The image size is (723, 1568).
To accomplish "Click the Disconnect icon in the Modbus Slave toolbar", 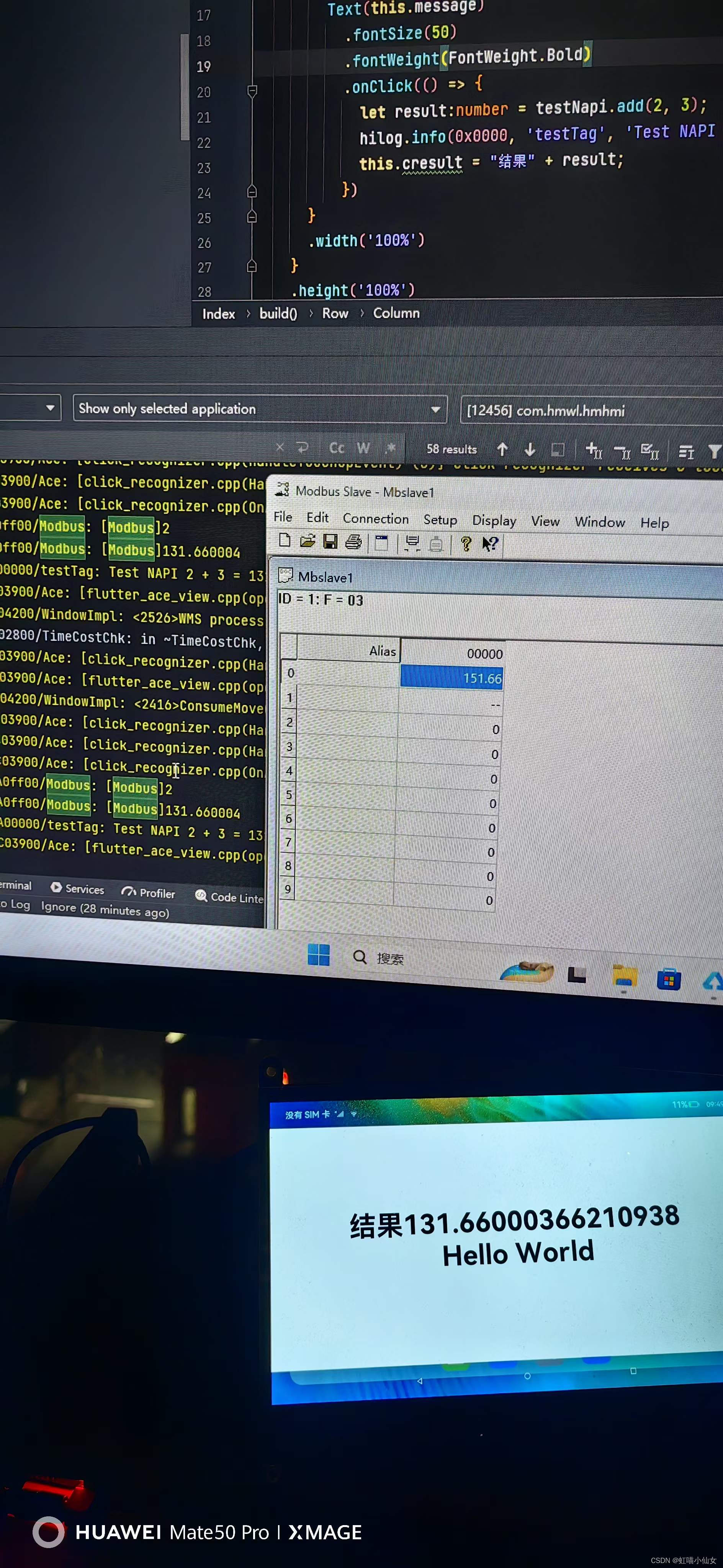I will [436, 544].
